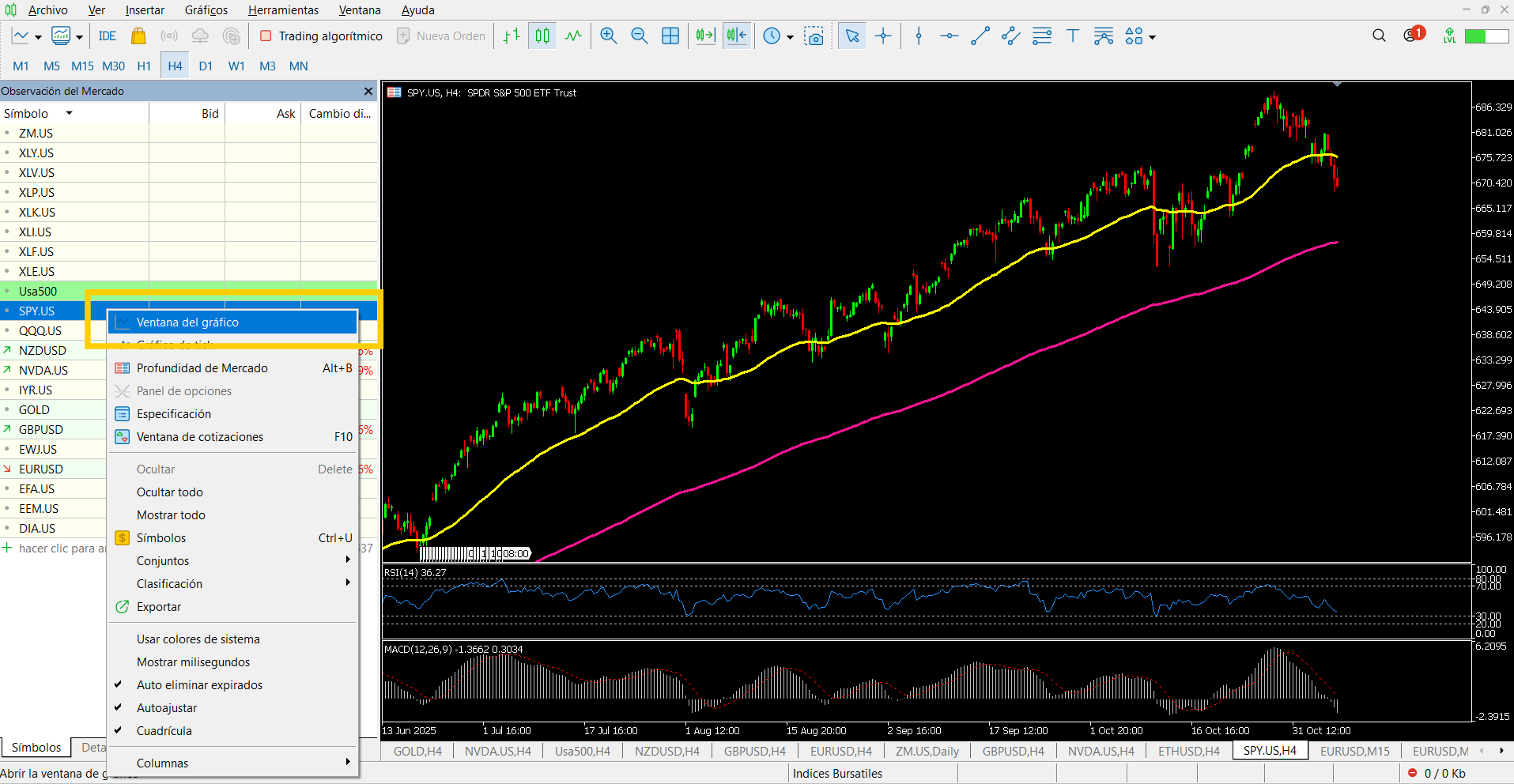The height and width of the screenshot is (784, 1514).
Task: Select the trendline drawing tool
Action: [980, 36]
